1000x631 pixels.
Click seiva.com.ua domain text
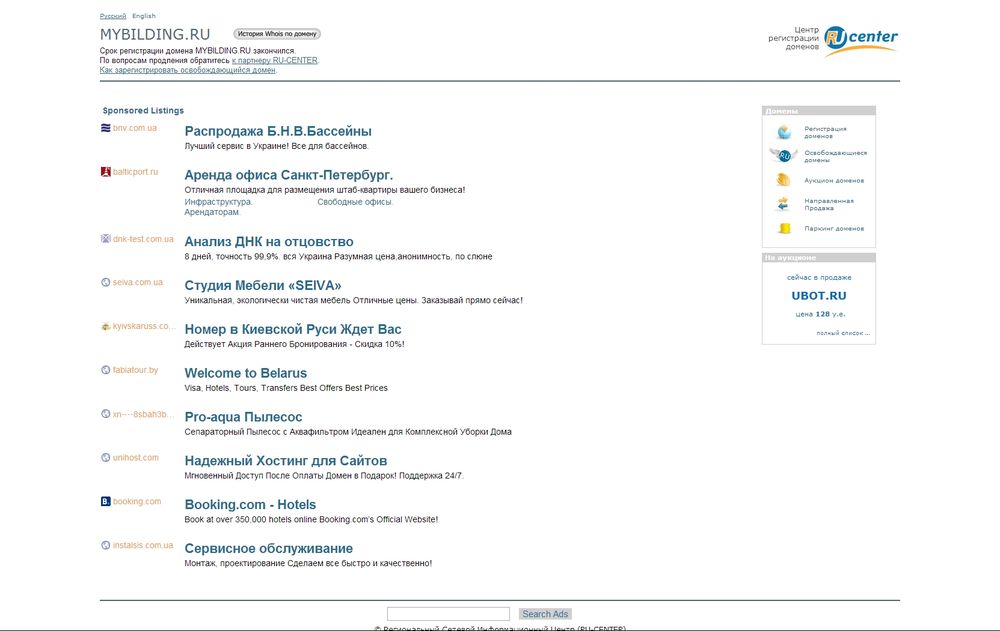coord(138,282)
